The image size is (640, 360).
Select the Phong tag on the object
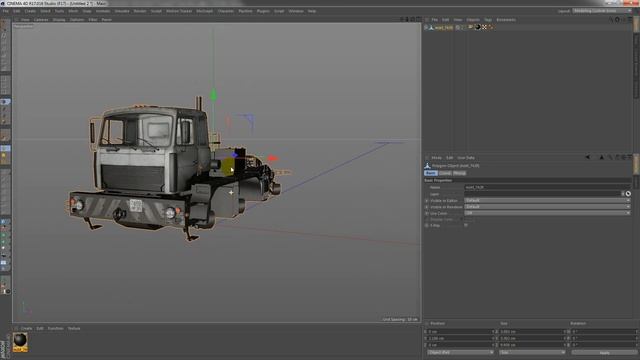[x=471, y=27]
